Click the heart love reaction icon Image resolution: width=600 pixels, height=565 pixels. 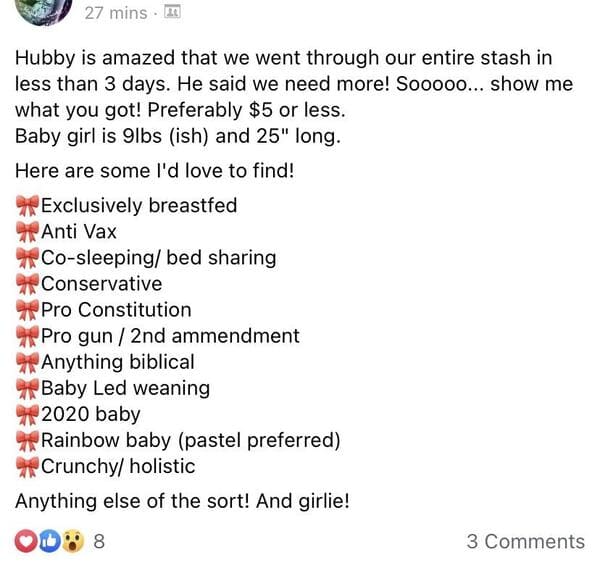(x=26, y=541)
